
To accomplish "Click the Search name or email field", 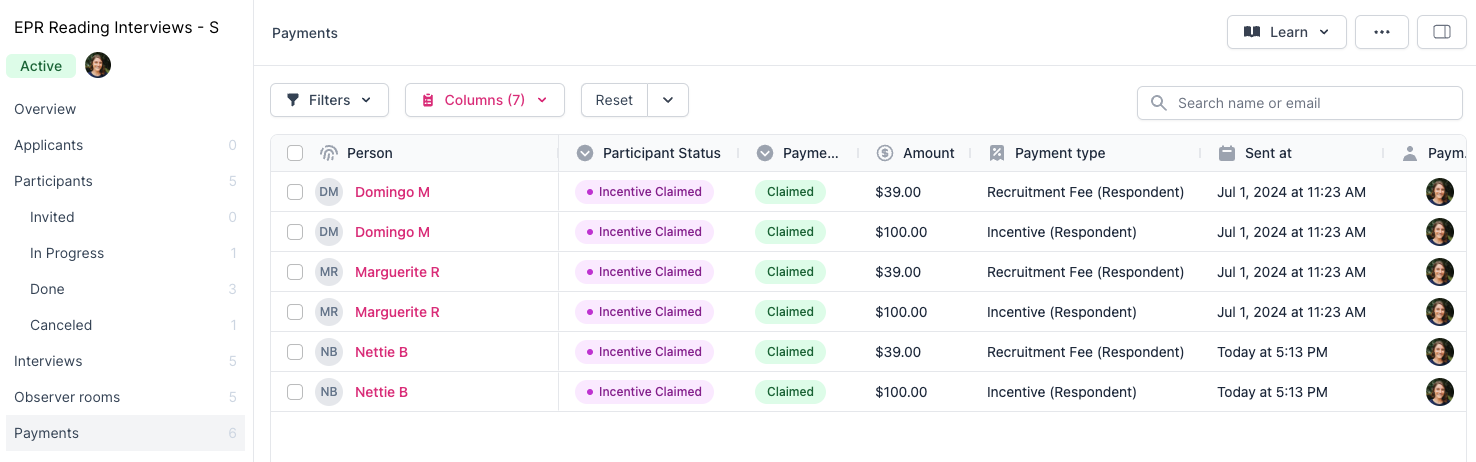I will (x=1310, y=103).
